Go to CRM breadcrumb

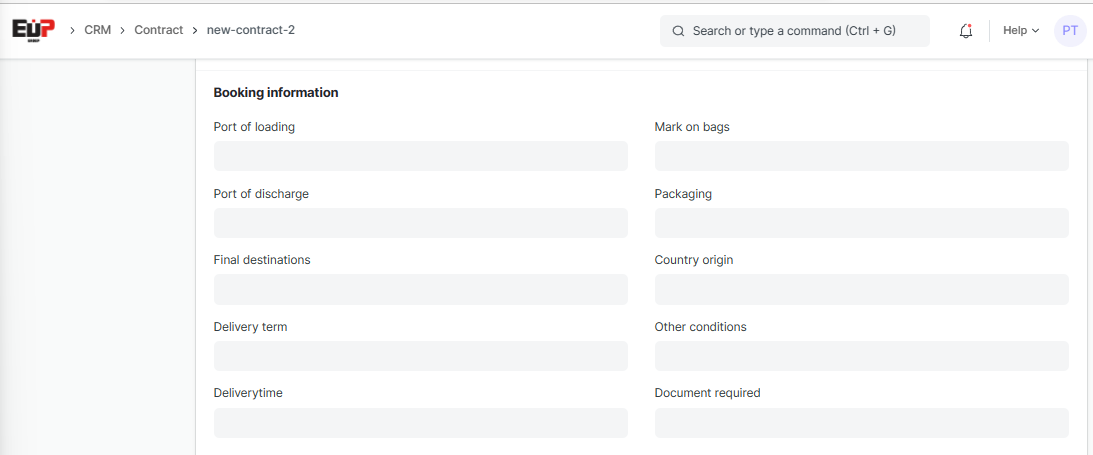(97, 30)
